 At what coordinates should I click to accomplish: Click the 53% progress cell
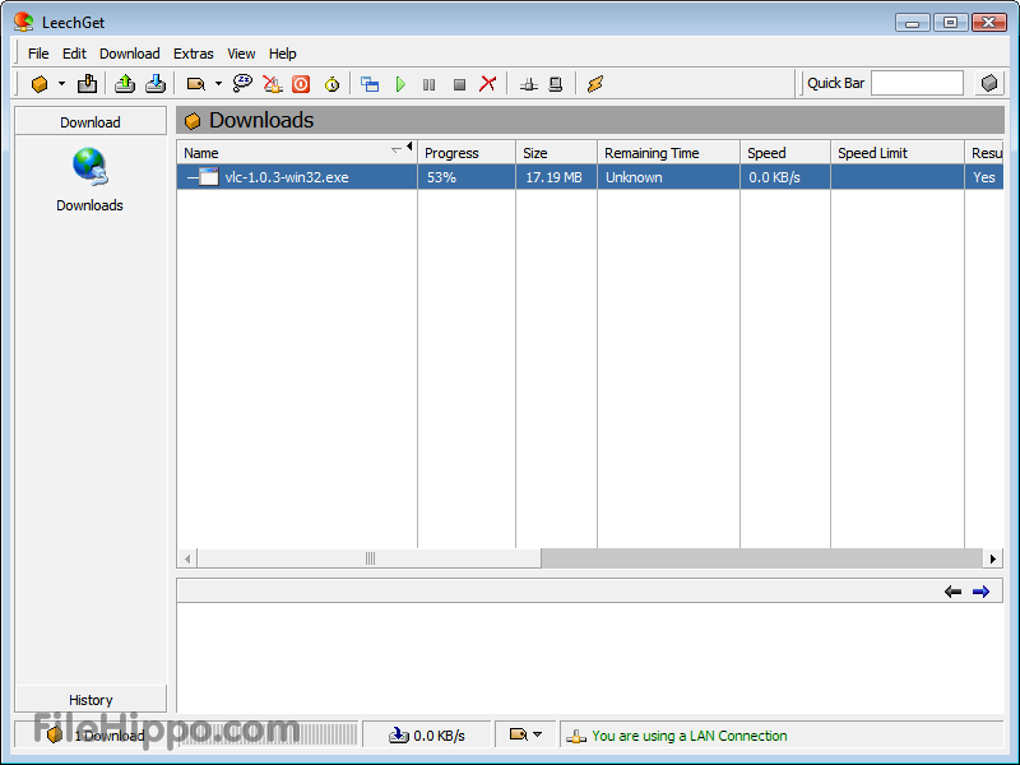pos(466,177)
